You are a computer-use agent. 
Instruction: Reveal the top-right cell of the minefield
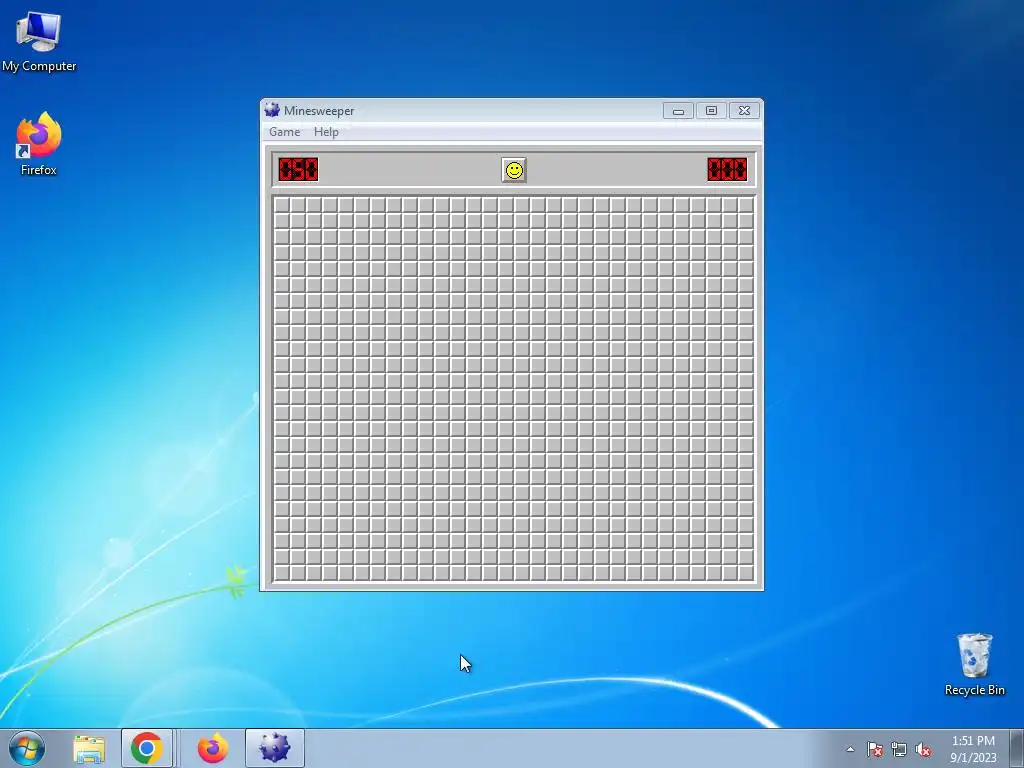tap(745, 205)
